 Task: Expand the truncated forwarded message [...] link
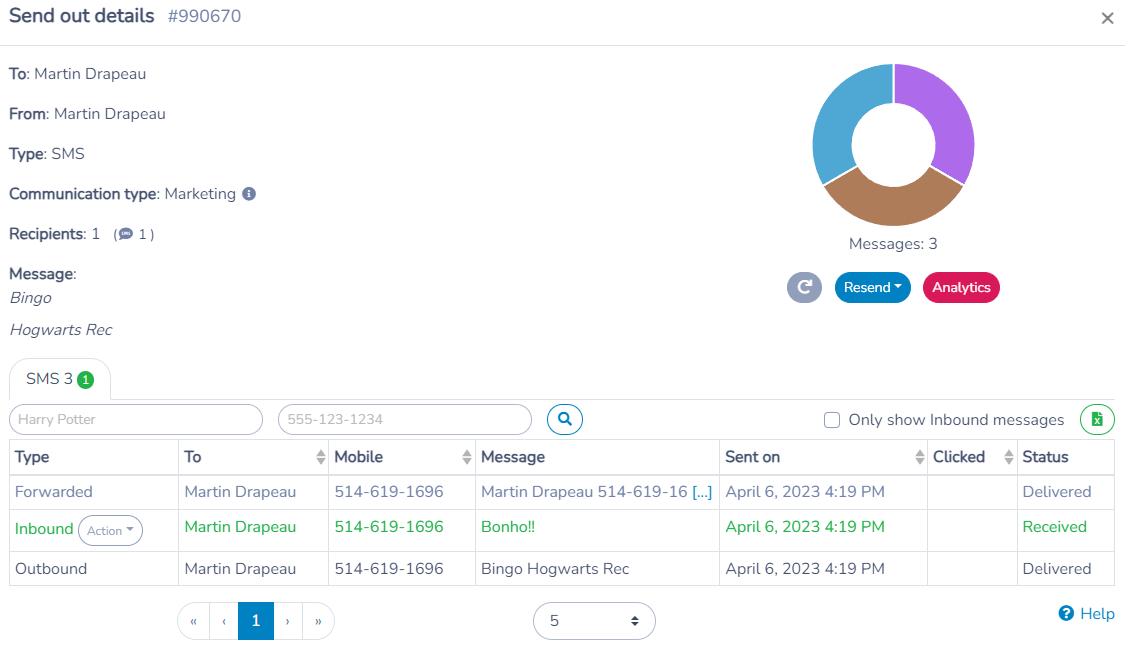pos(702,492)
